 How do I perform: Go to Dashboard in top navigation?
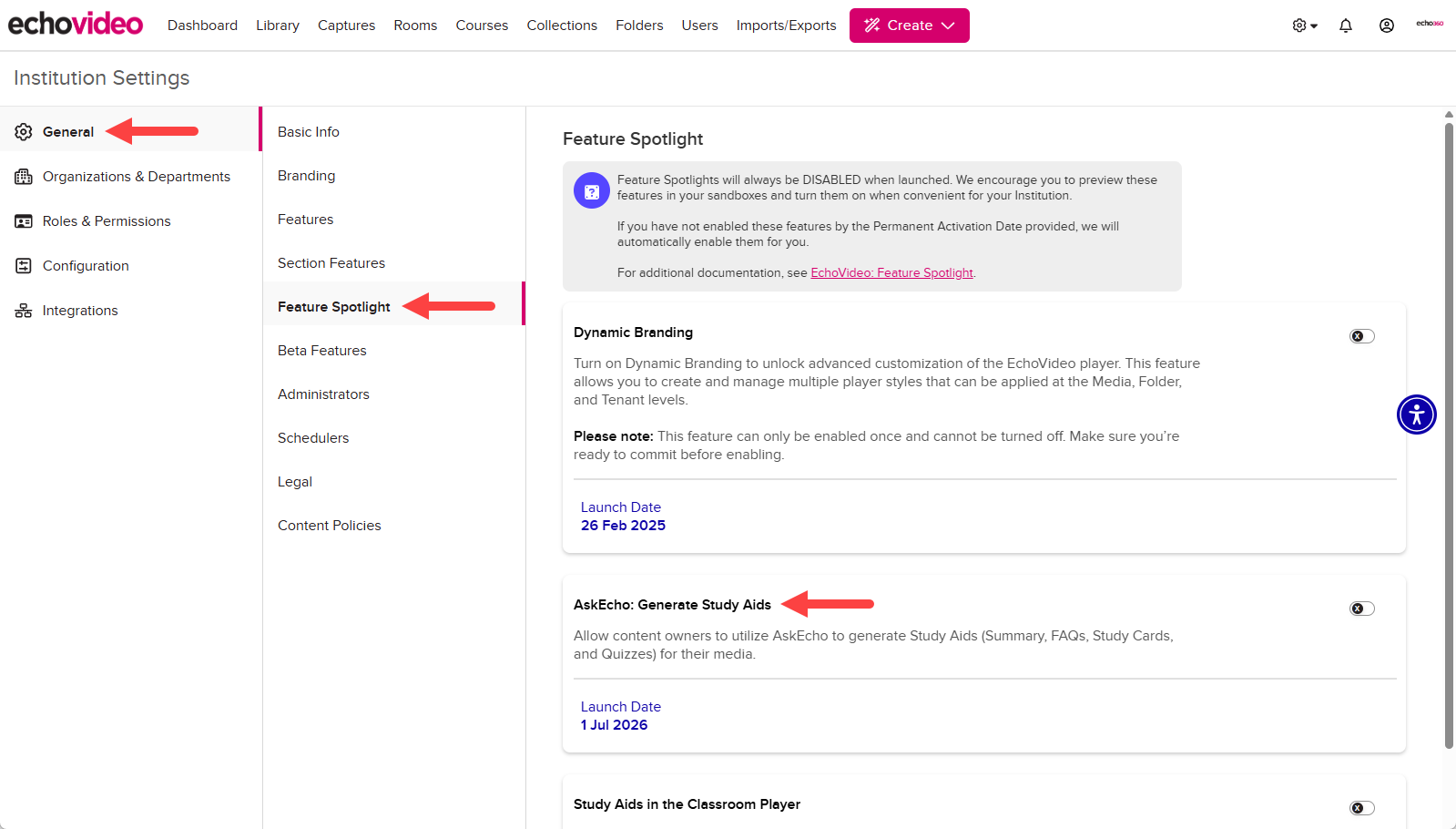point(202,26)
